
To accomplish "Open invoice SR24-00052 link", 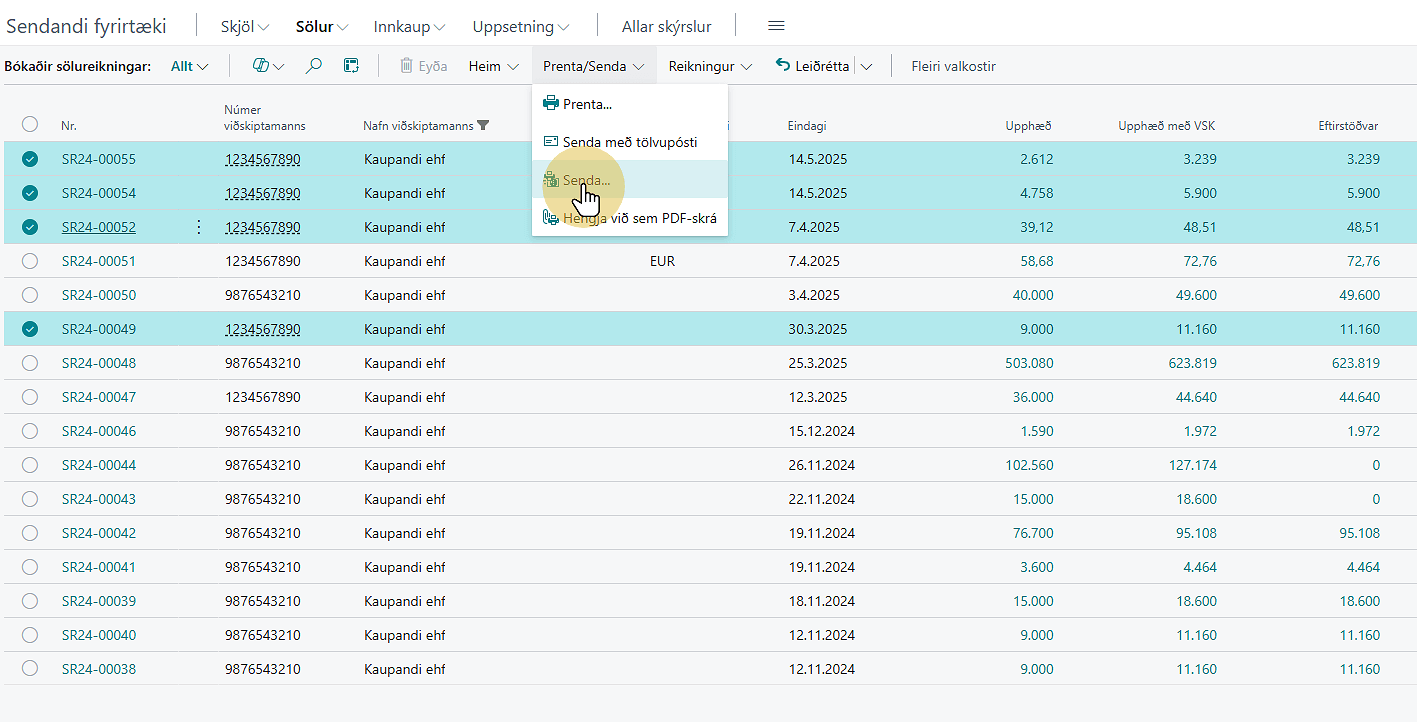I will (x=99, y=227).
